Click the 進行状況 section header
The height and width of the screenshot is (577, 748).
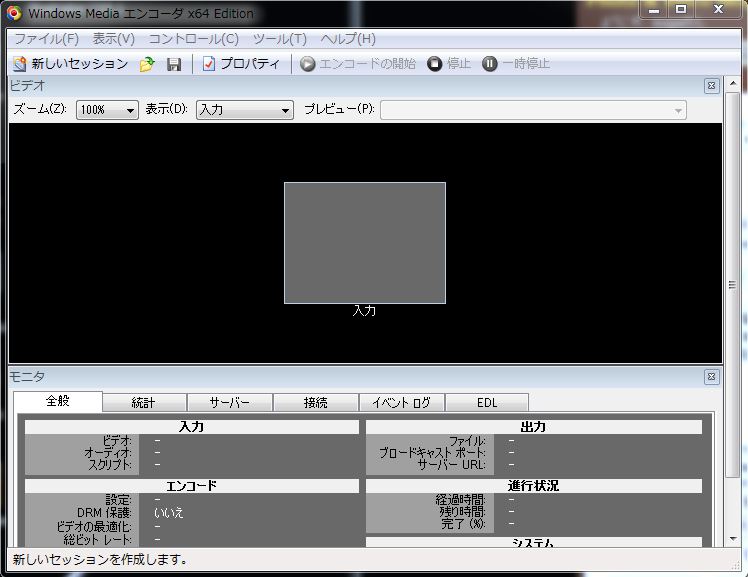click(x=533, y=486)
